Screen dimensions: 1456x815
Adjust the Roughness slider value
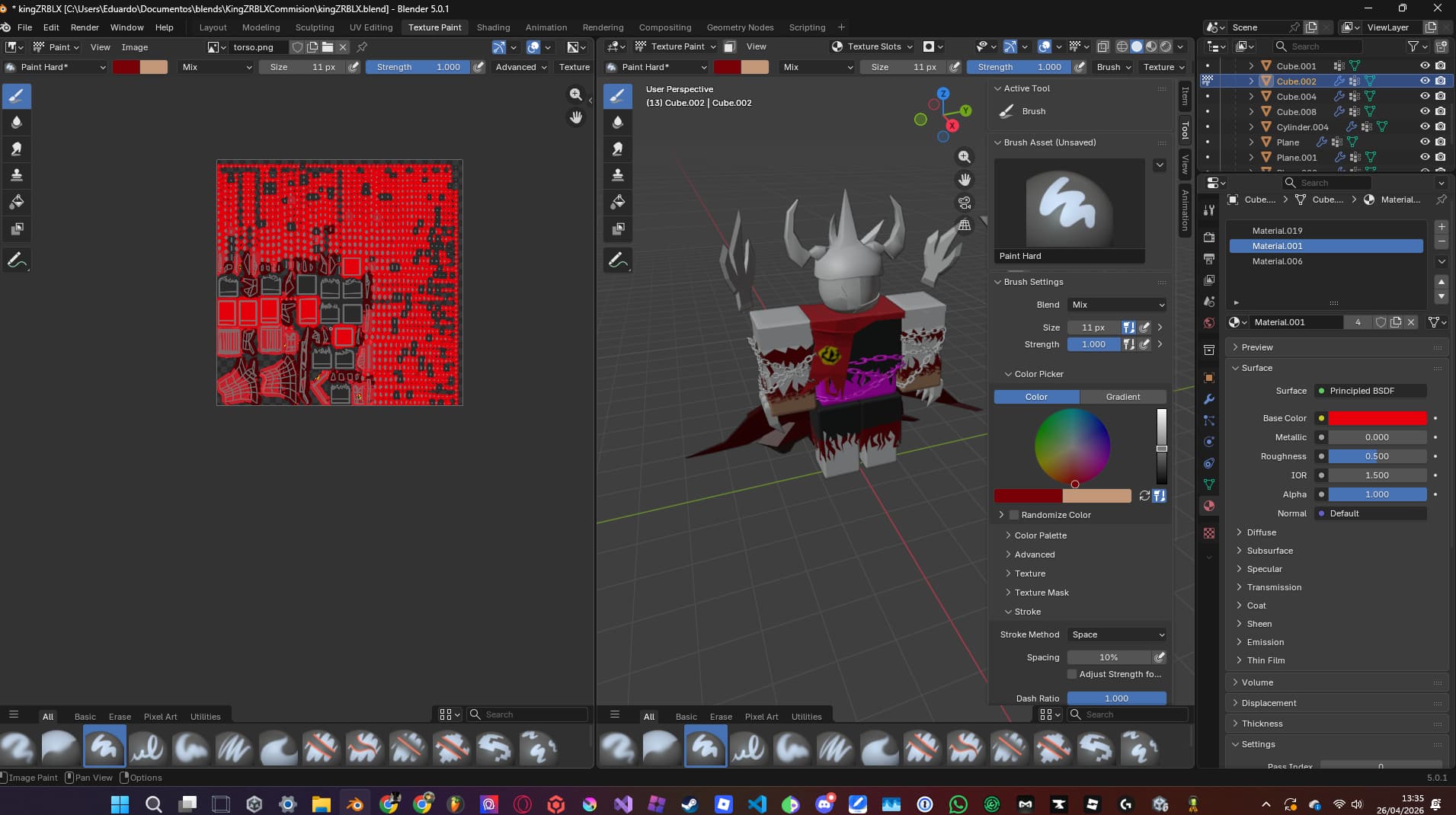click(x=1378, y=456)
